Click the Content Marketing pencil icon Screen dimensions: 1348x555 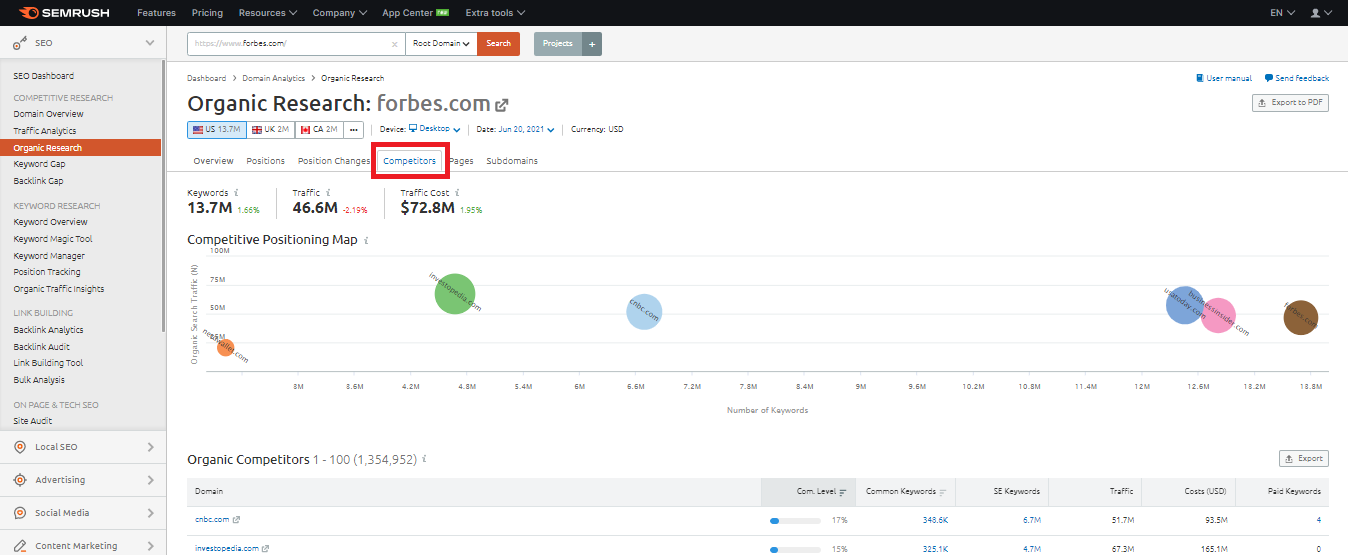(x=20, y=546)
